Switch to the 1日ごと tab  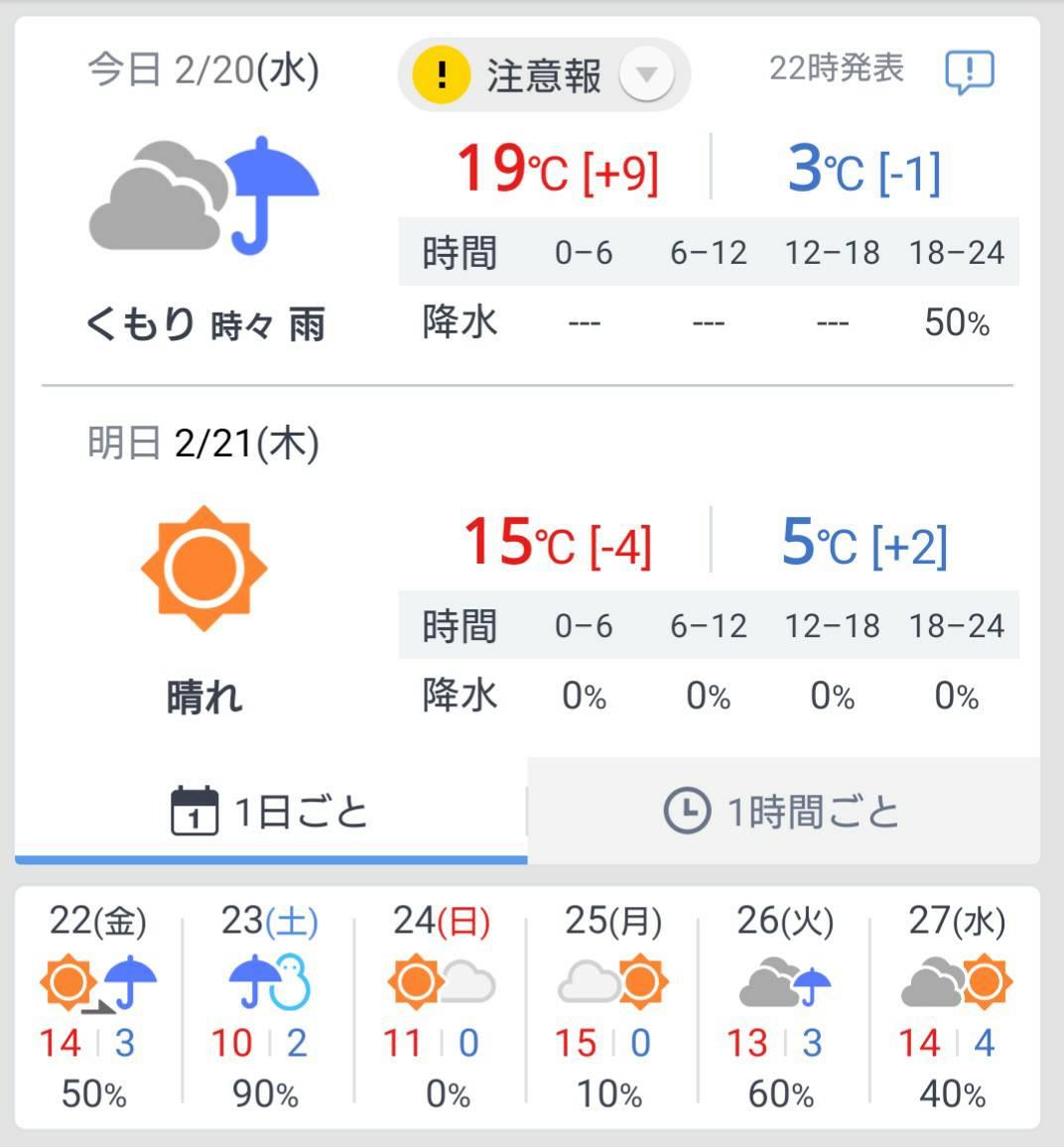(x=271, y=812)
